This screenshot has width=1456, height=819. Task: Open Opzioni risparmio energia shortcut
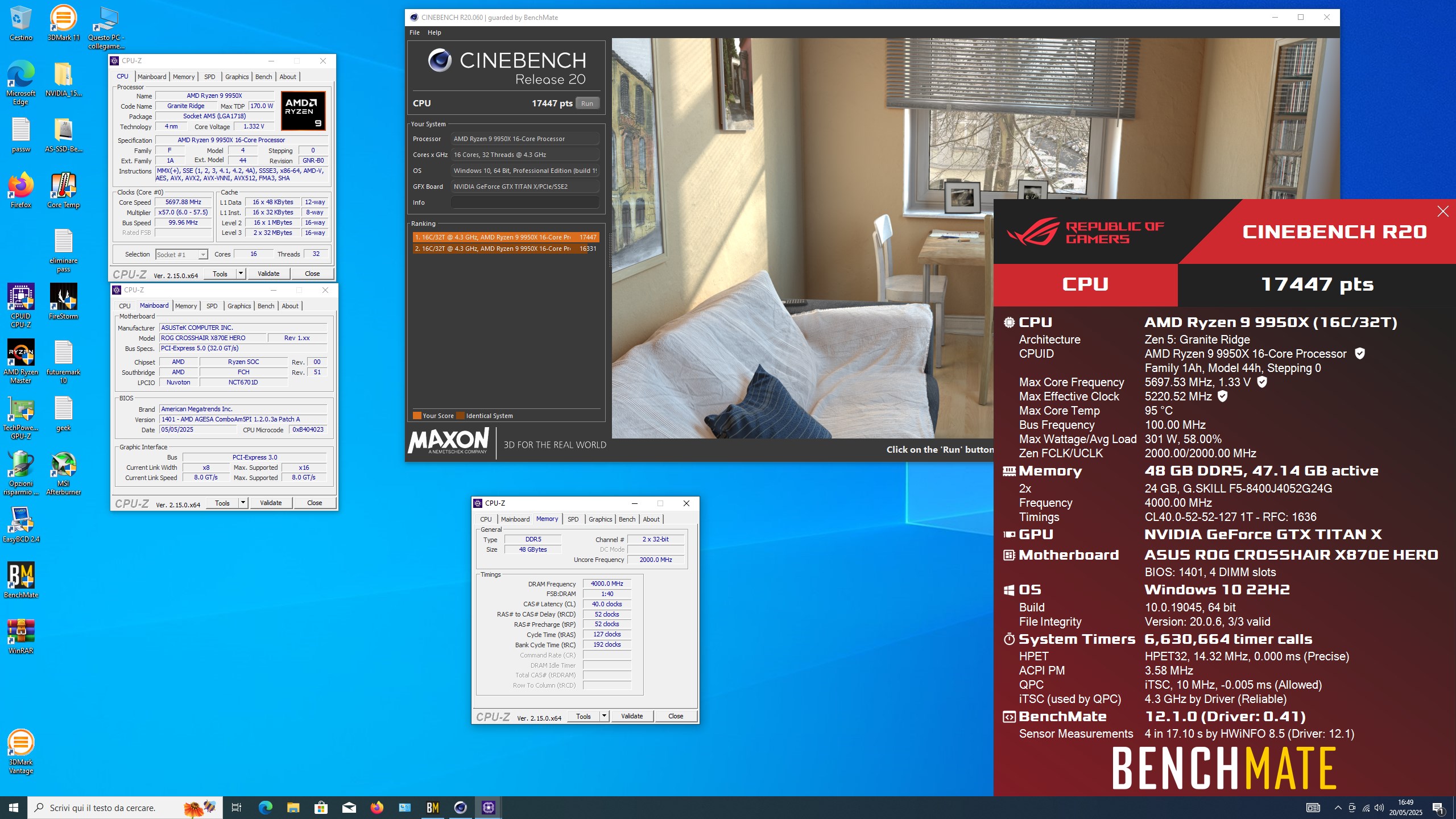(x=20, y=473)
